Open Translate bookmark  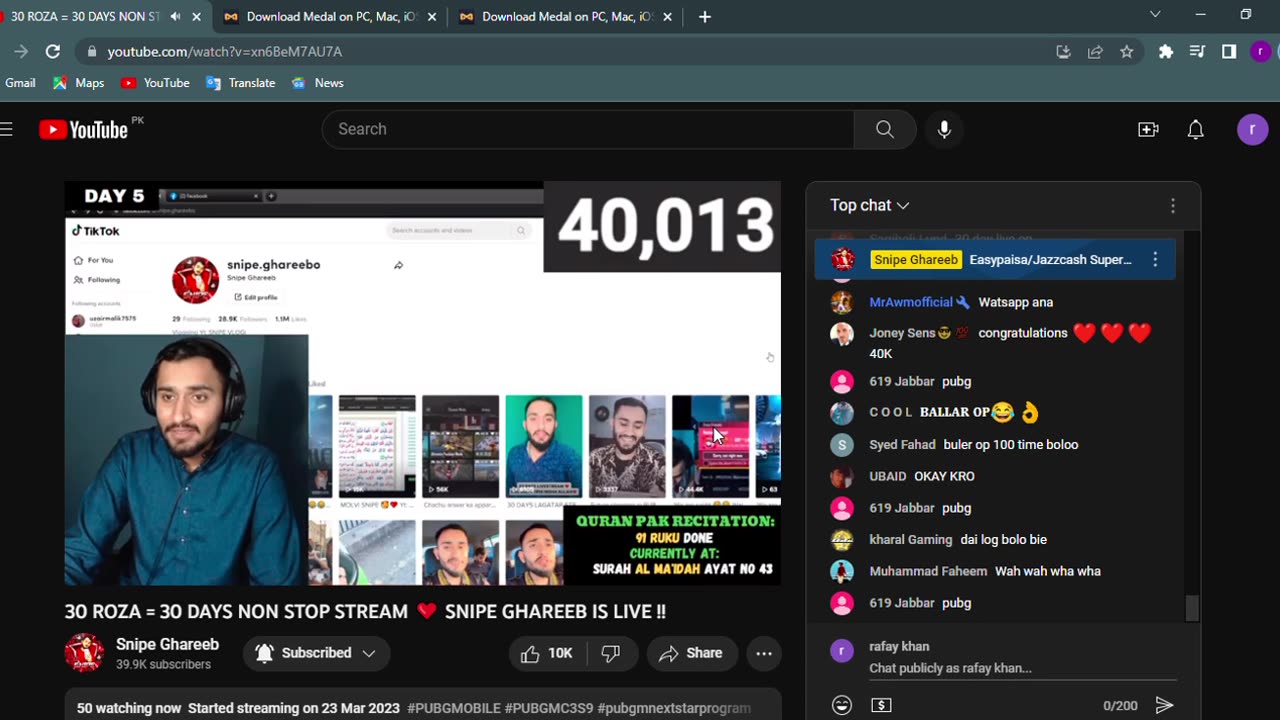click(240, 83)
